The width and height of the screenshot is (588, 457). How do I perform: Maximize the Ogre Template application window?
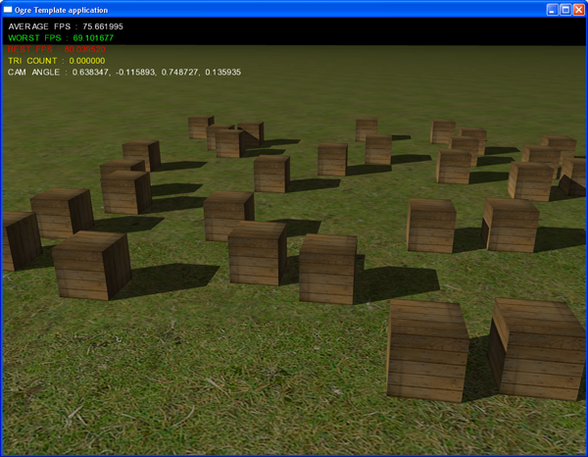point(565,10)
